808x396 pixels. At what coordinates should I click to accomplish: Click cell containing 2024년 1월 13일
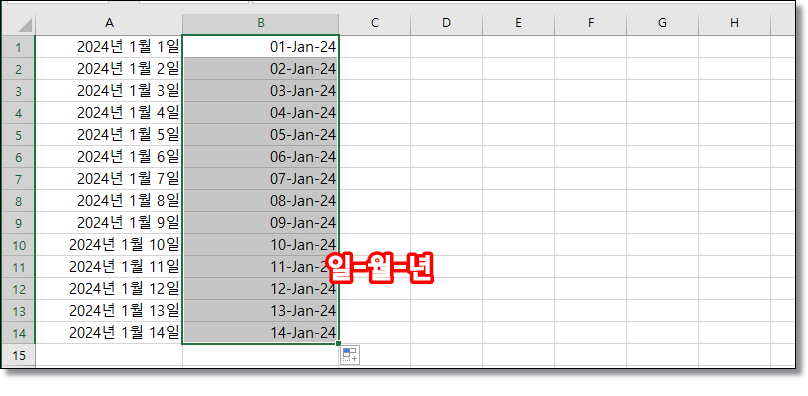tap(109, 311)
